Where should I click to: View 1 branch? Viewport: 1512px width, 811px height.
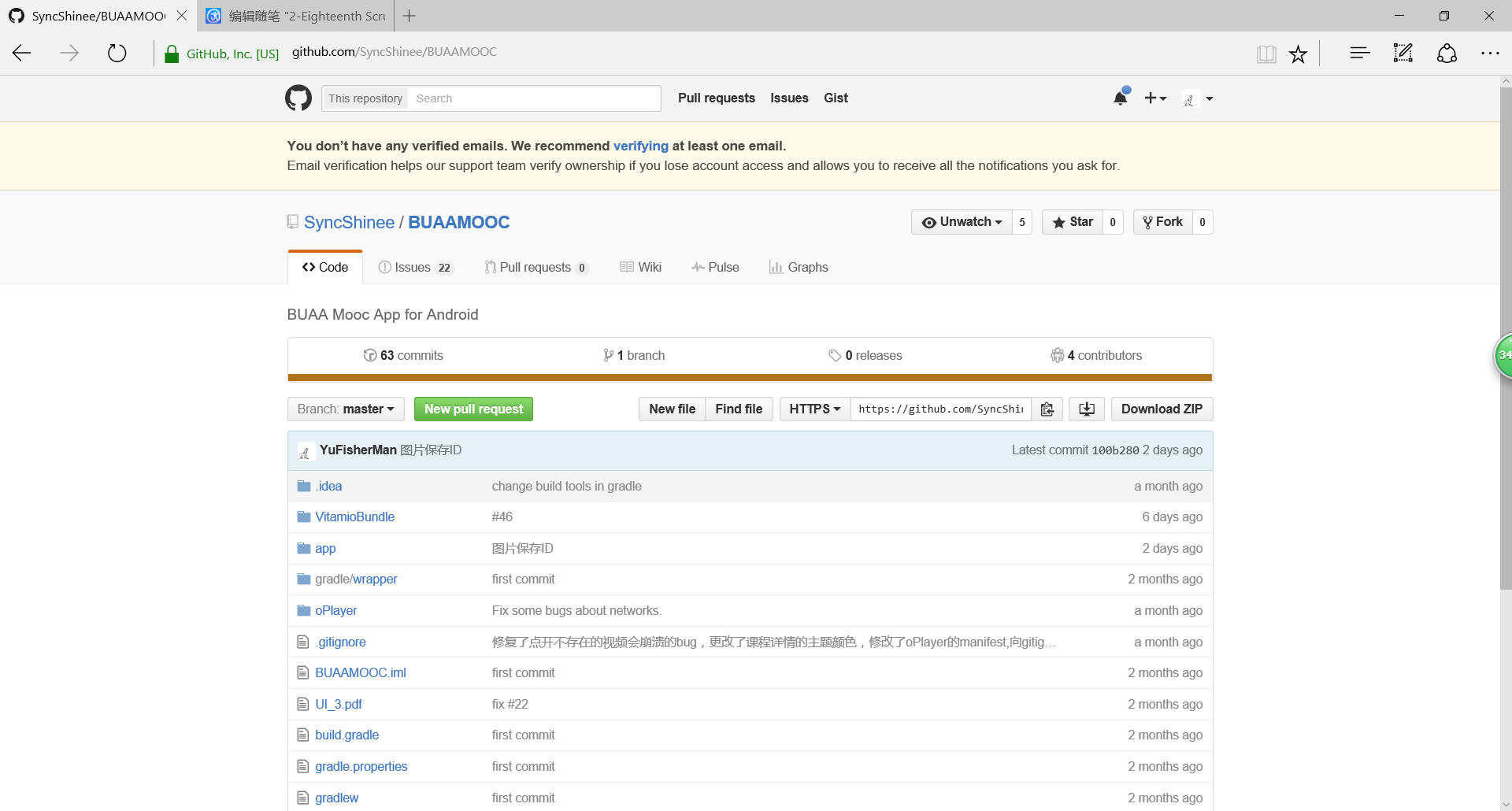click(x=634, y=356)
